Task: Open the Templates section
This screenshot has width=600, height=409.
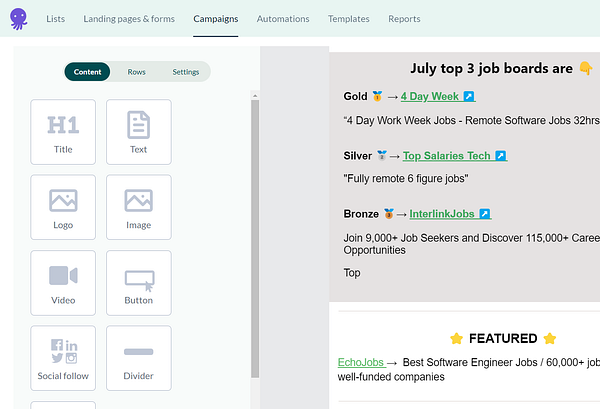Action: coord(349,19)
